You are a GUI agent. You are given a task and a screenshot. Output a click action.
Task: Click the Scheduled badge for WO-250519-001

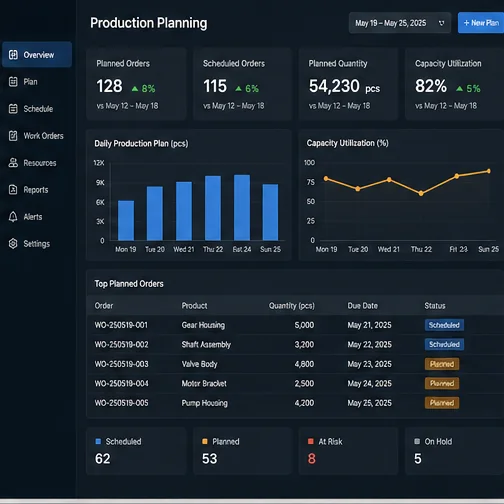[444, 325]
